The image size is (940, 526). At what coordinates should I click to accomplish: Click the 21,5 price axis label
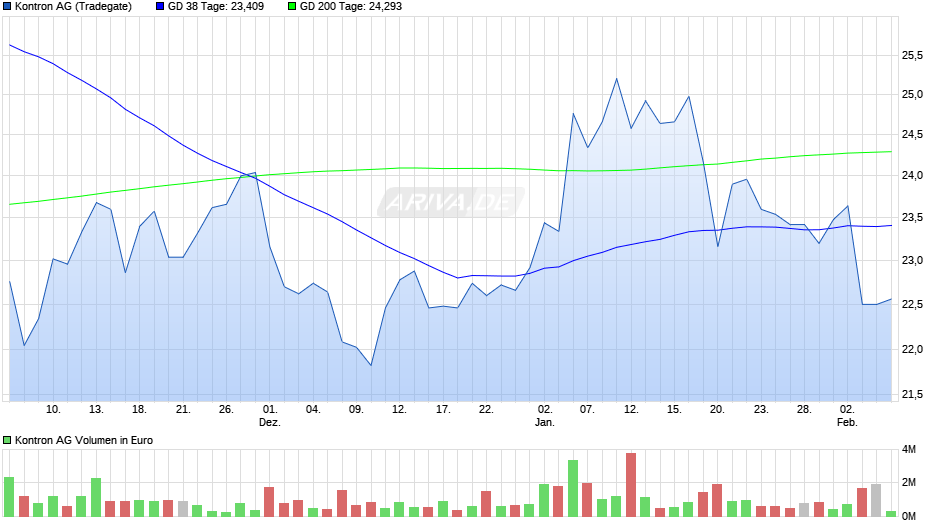tap(912, 395)
